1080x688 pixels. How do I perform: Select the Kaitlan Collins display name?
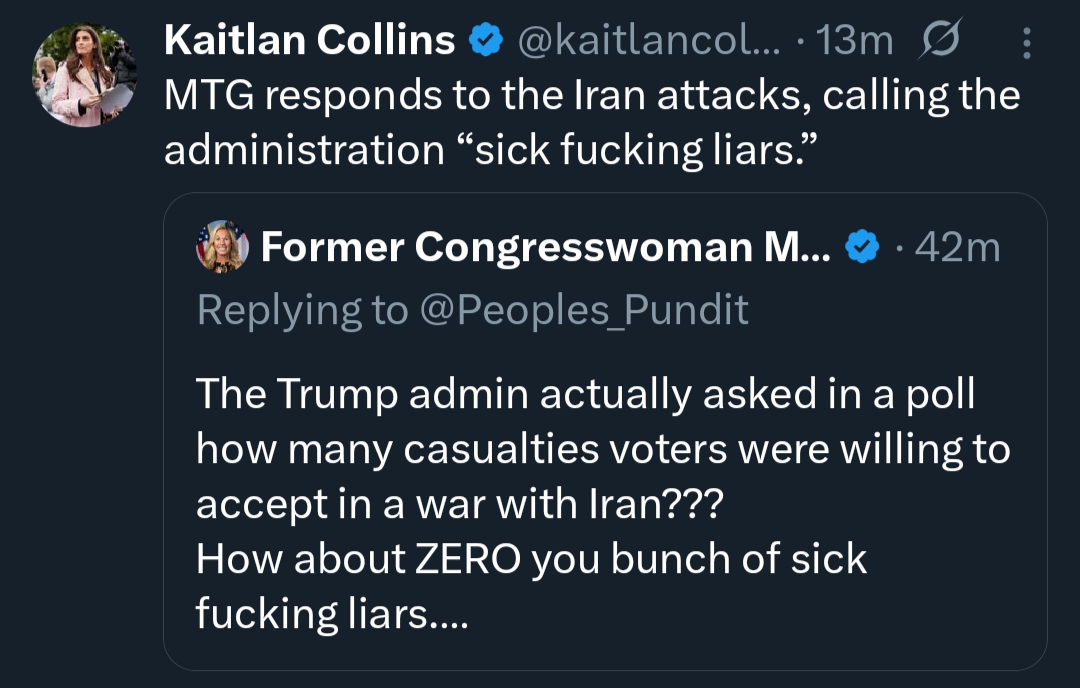(309, 41)
